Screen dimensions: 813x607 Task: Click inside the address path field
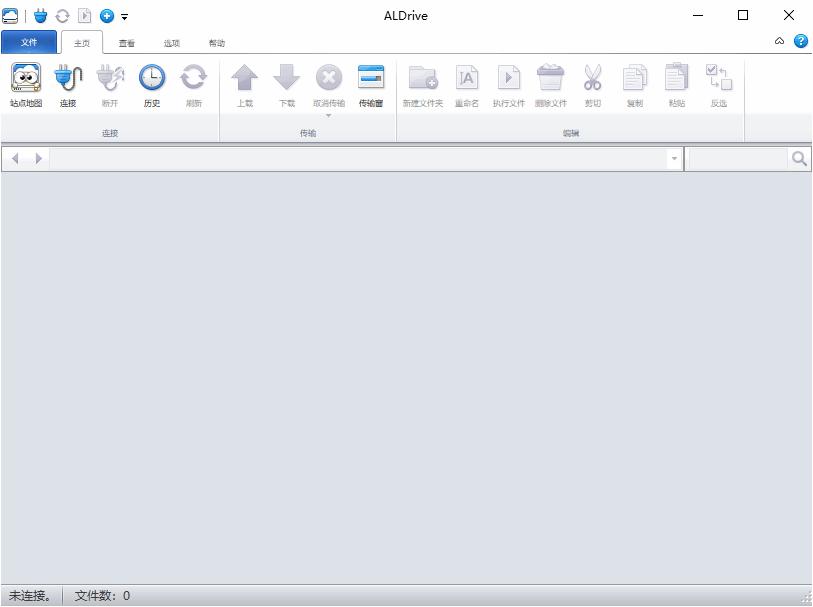coord(358,159)
